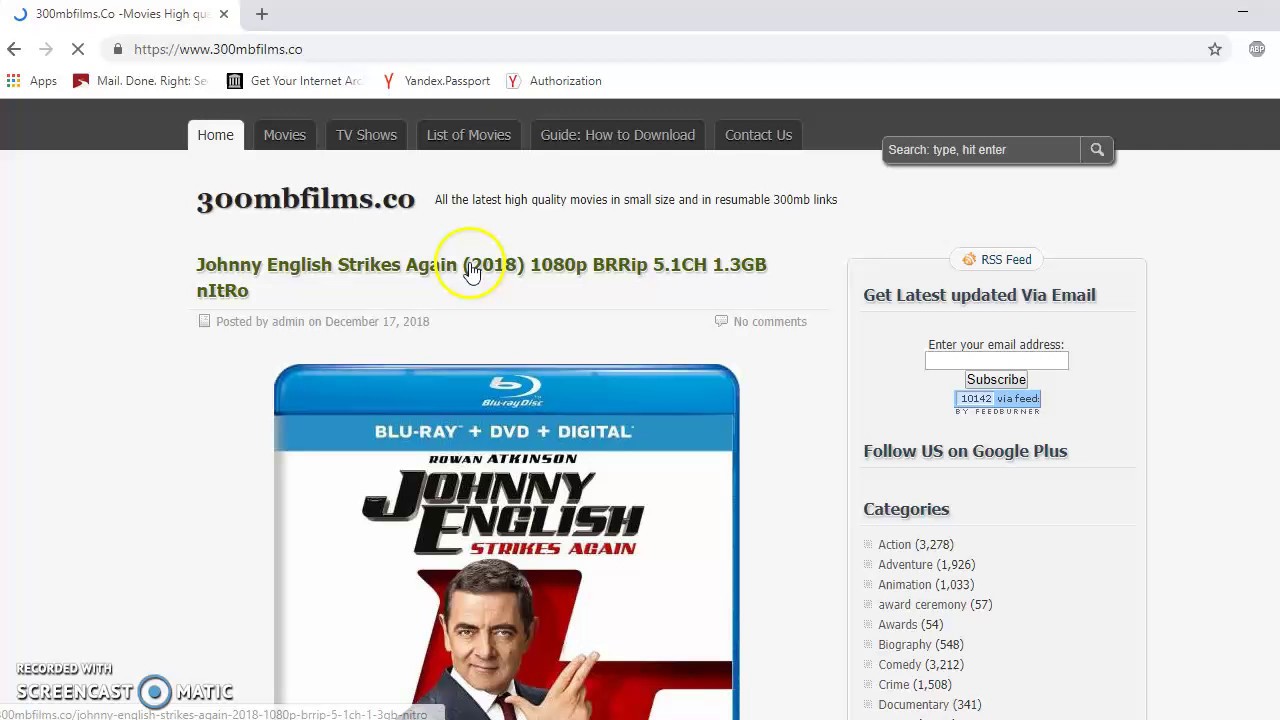Image resolution: width=1280 pixels, height=720 pixels.
Task: Click the Categories heading
Action: point(906,509)
